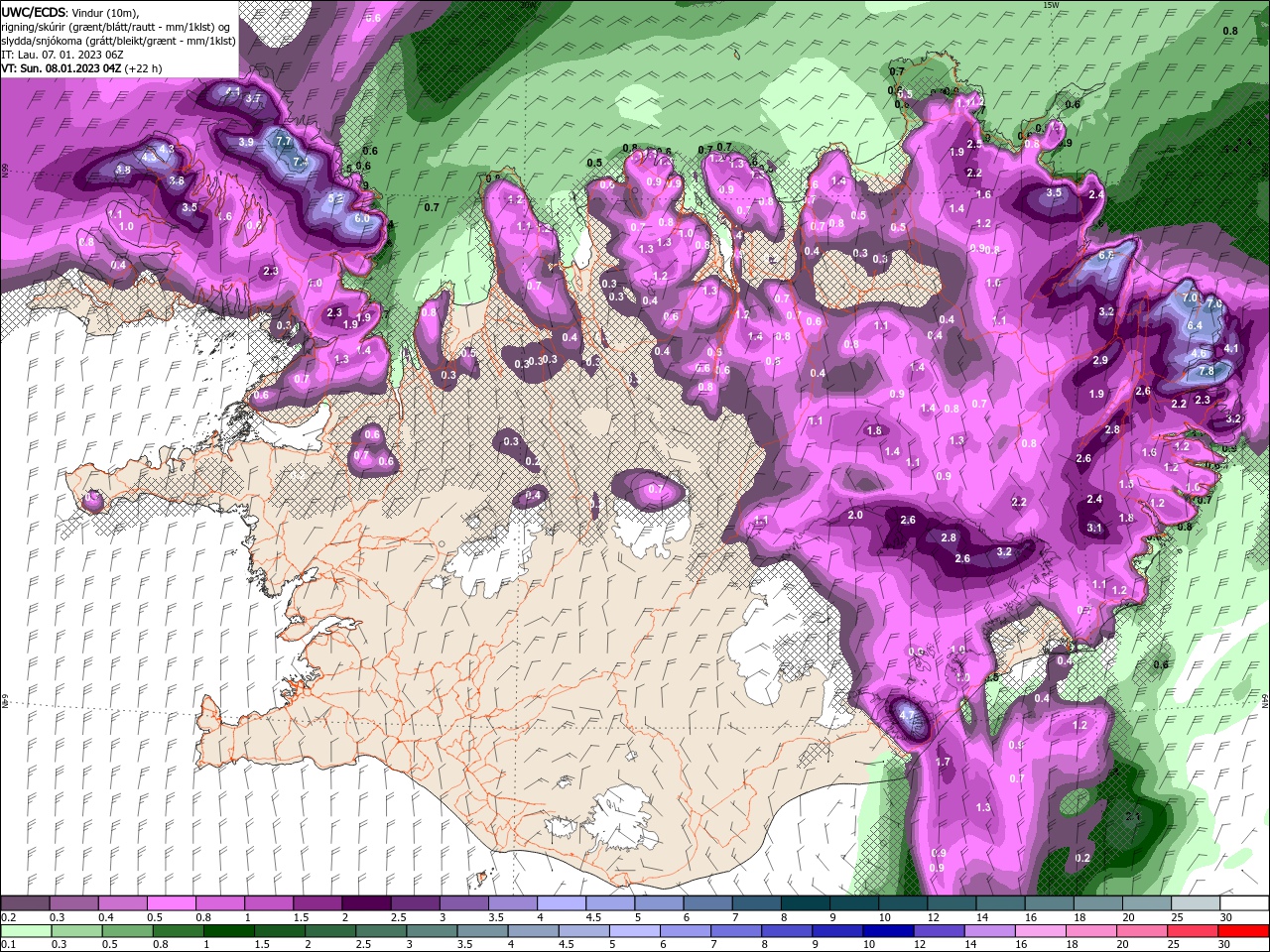The height and width of the screenshot is (952, 1270).
Task: Click the 4.6 precipitation value in the east
Action: pyautogui.click(x=1199, y=353)
